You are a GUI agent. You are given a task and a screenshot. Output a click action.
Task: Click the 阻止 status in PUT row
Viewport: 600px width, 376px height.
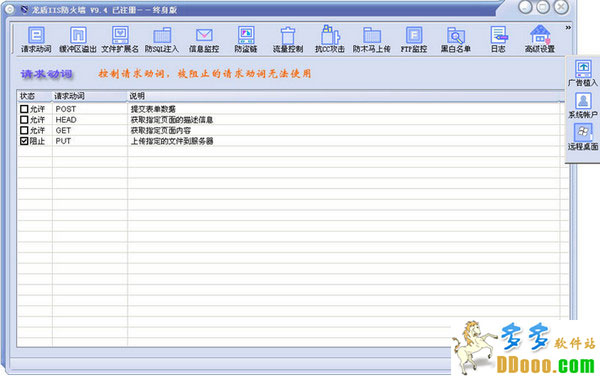[38, 141]
